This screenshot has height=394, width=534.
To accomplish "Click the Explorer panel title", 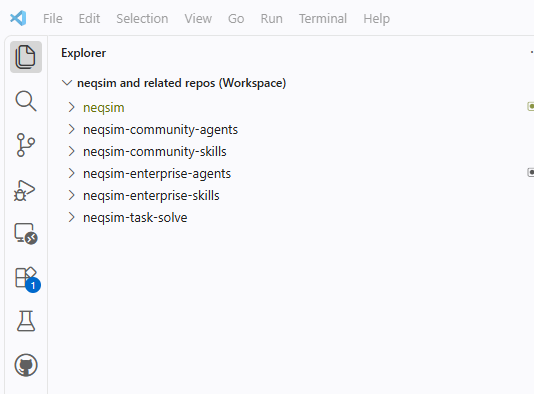I will pos(83,53).
